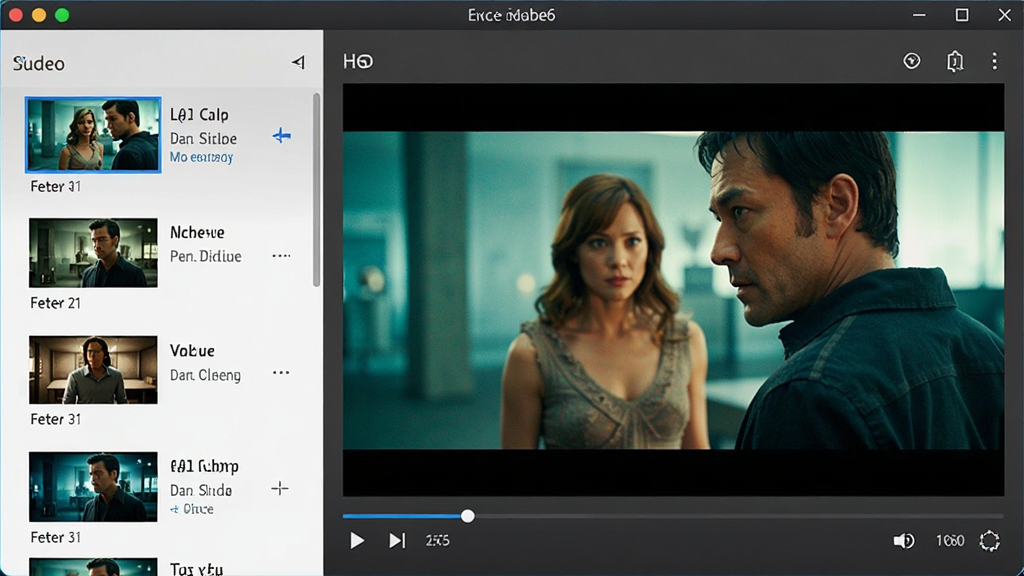The height and width of the screenshot is (576, 1024).
Task: Open three-dot menu for Ncheve
Action: 281,255
